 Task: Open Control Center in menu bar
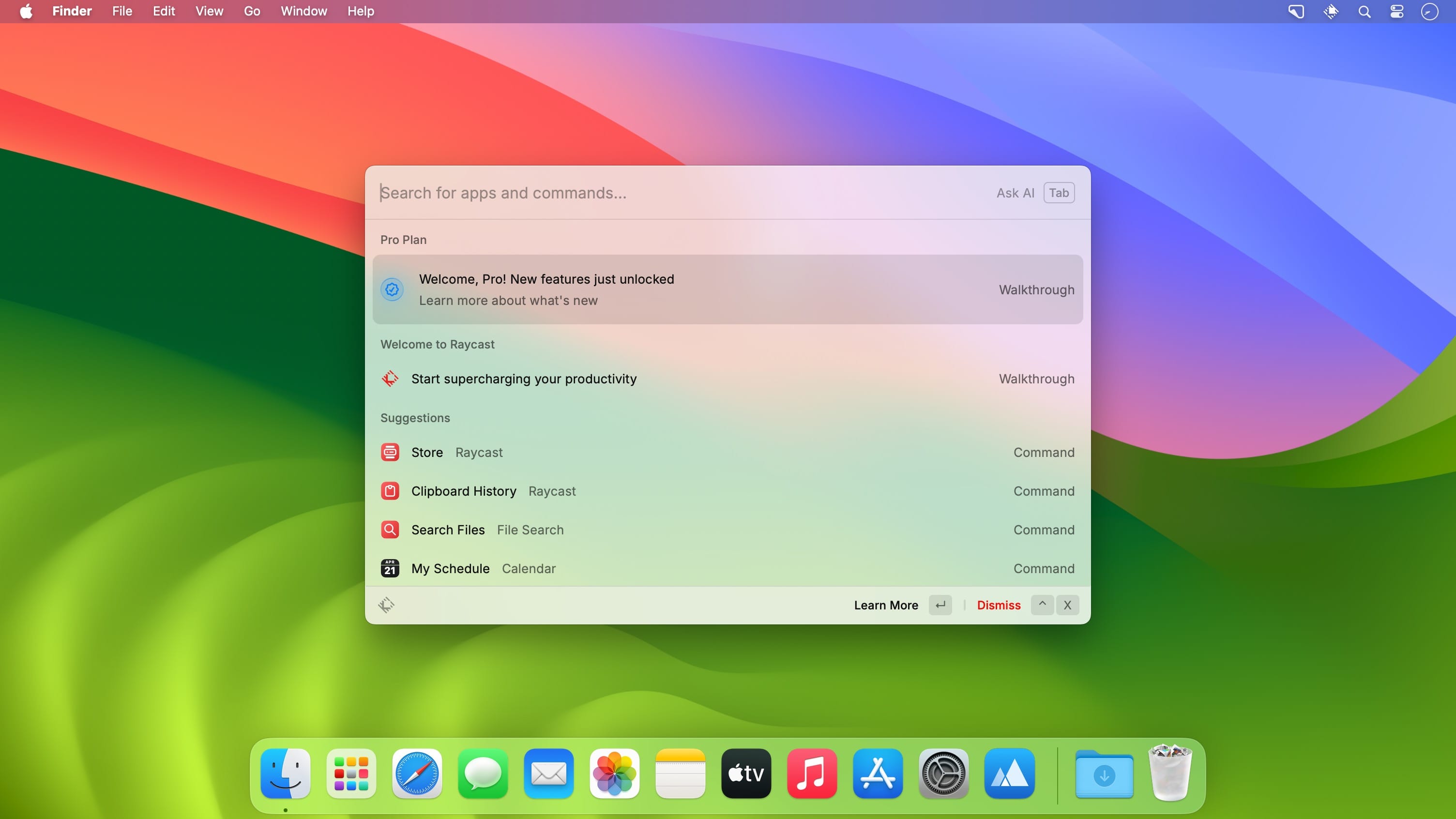tap(1396, 12)
